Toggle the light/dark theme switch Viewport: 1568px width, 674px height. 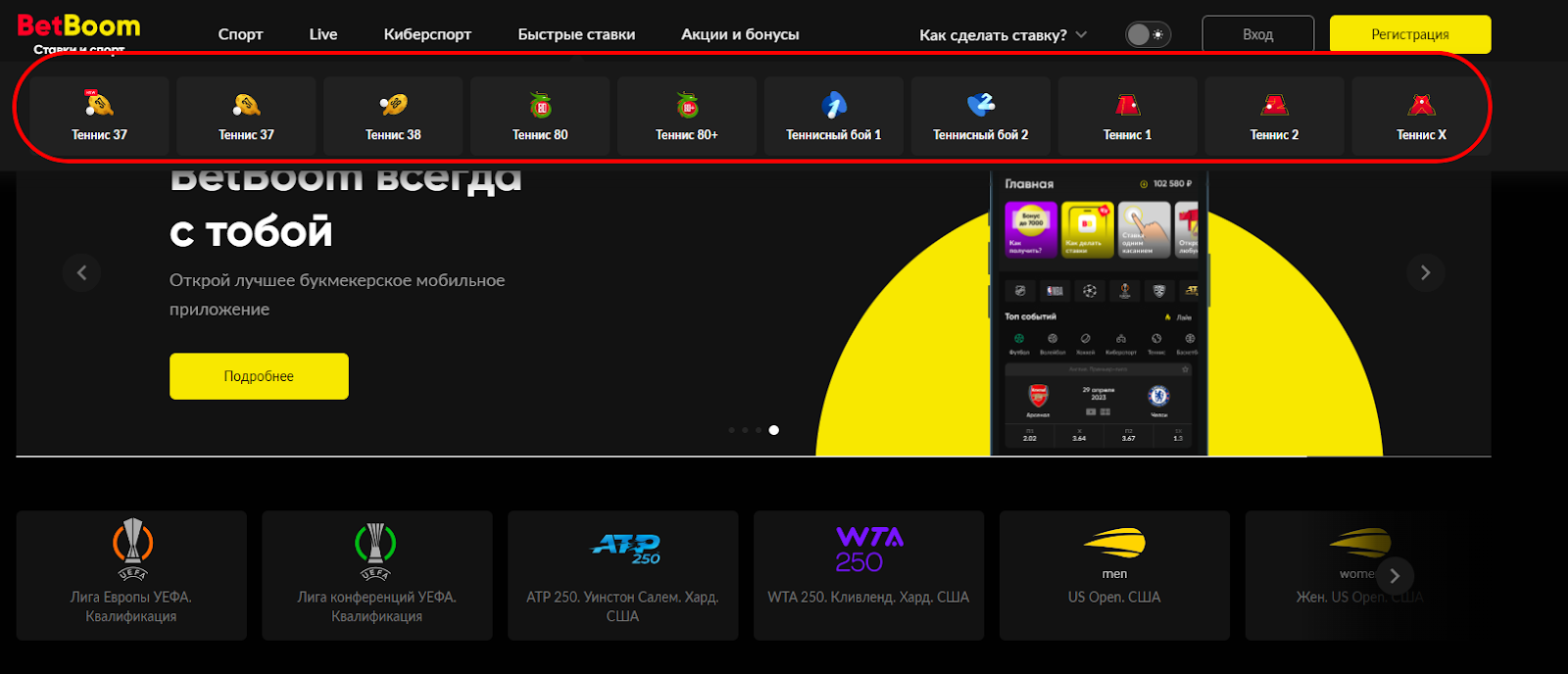[x=1148, y=34]
